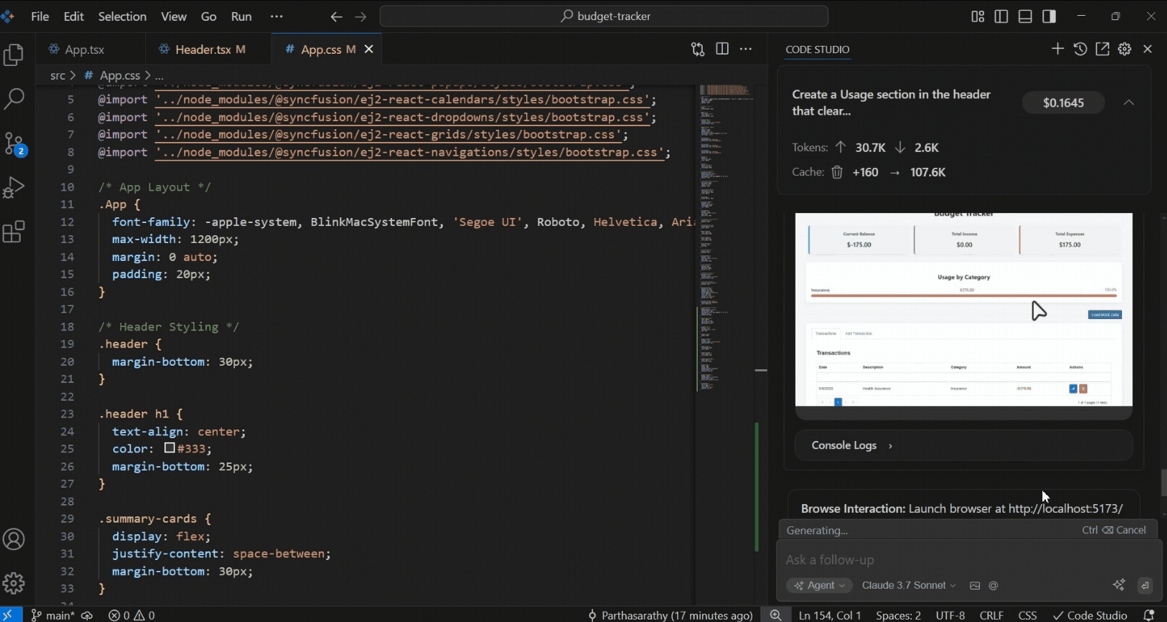
Task: Collapse the task summary with chevron
Action: pos(1129,103)
